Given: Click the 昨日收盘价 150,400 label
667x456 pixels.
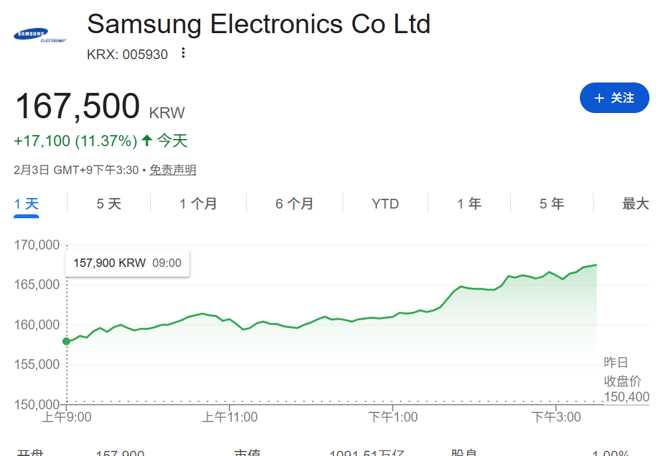Looking at the screenshot, I should [625, 379].
